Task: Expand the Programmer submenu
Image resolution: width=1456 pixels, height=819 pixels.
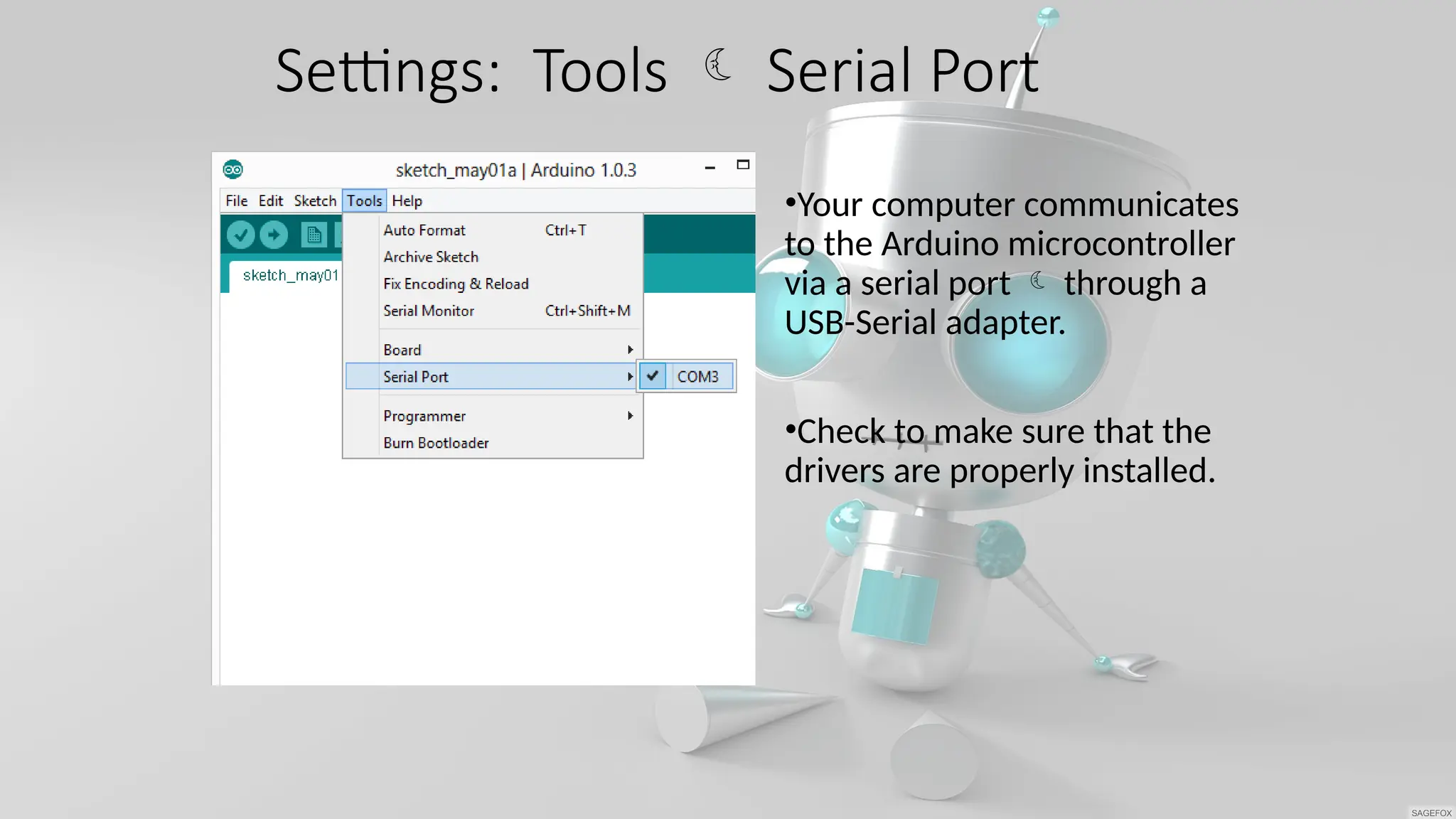Action: [493, 416]
